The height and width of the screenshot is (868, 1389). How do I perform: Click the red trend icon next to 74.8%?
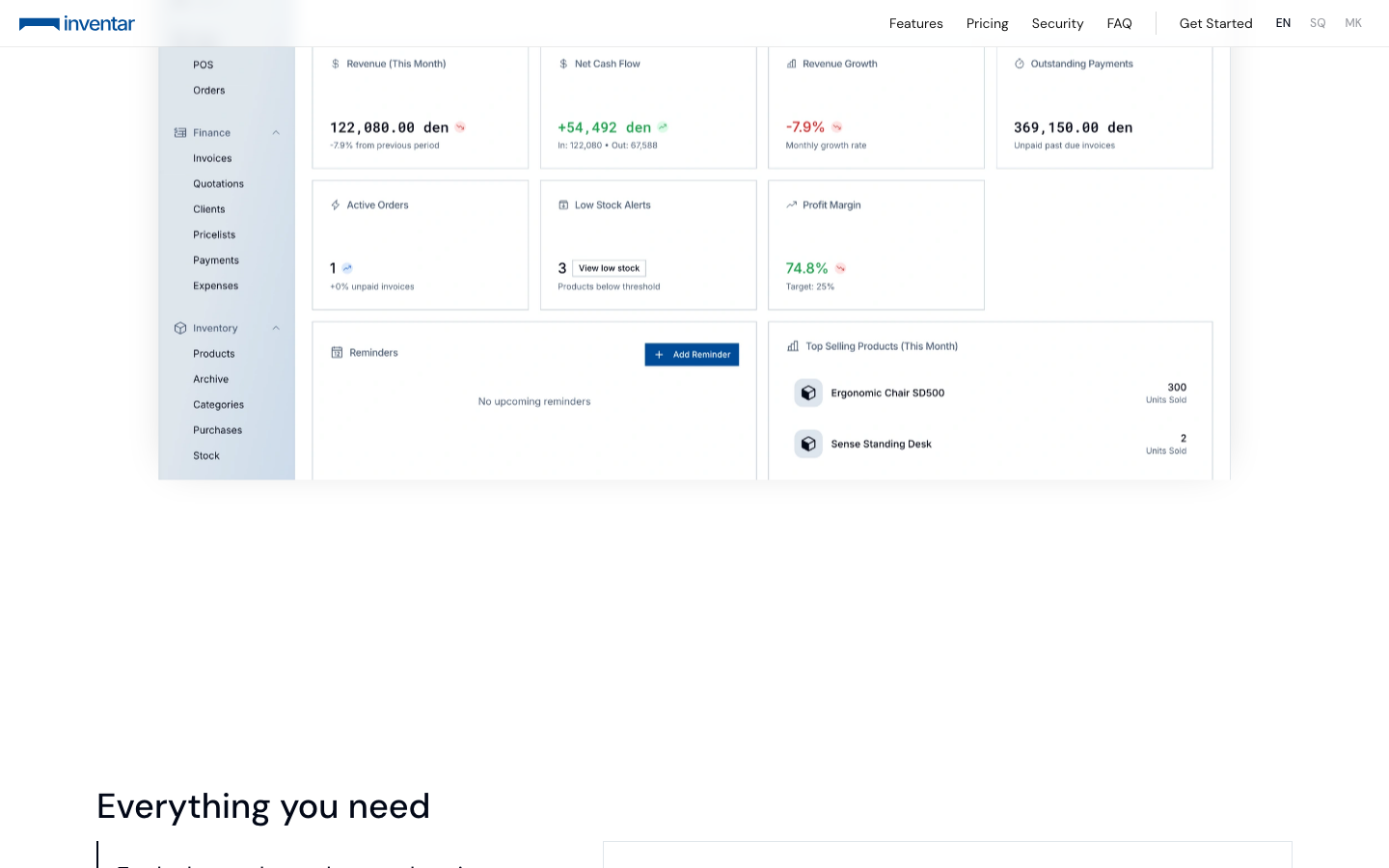pos(840,268)
